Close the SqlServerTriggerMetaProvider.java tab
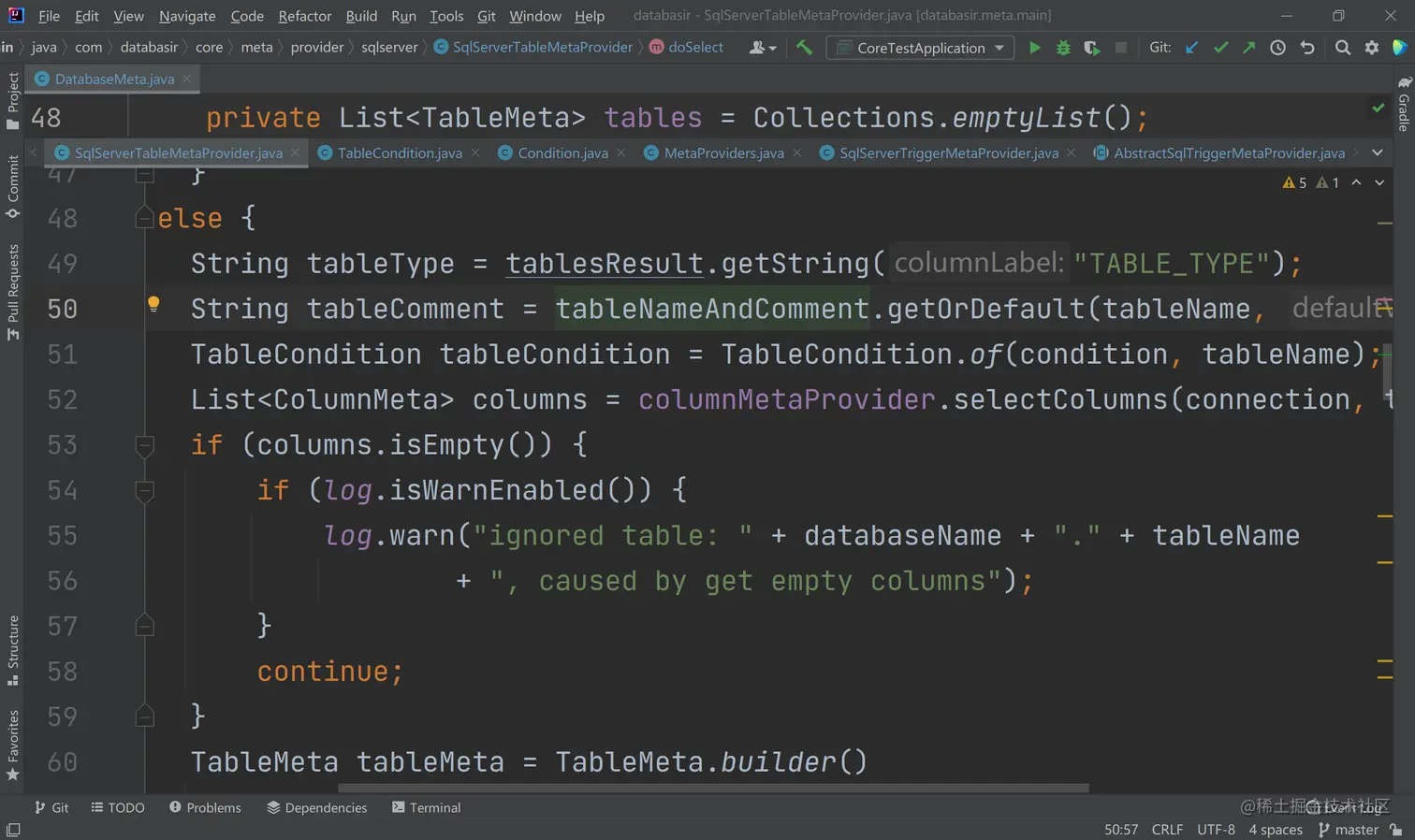Viewport: 1415px width, 840px height. 1072,152
